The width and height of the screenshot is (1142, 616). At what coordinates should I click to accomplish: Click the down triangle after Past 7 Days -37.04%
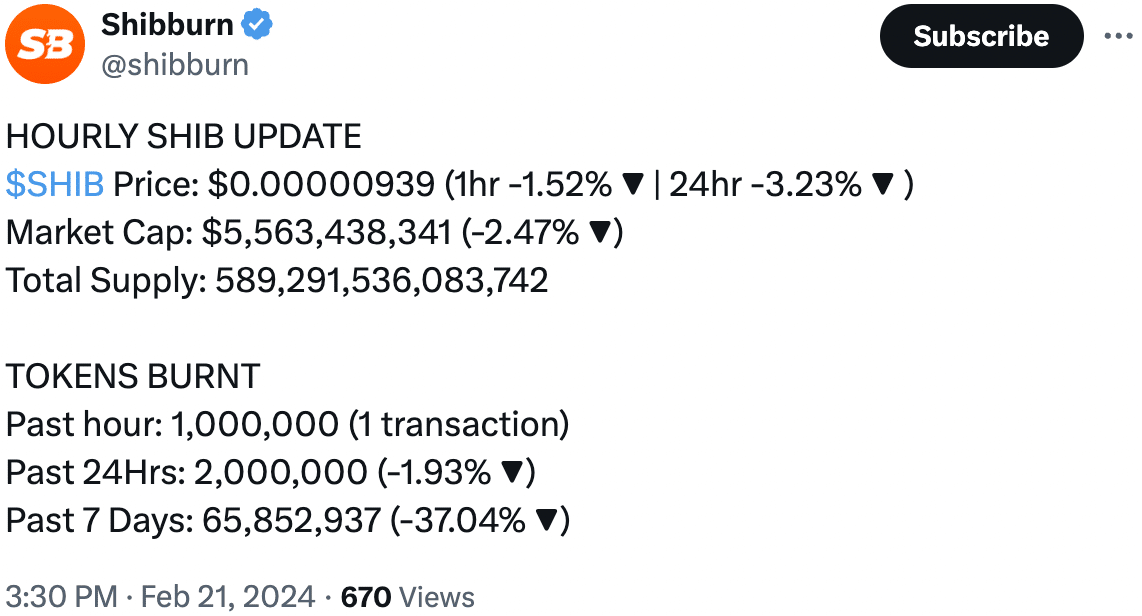(547, 521)
